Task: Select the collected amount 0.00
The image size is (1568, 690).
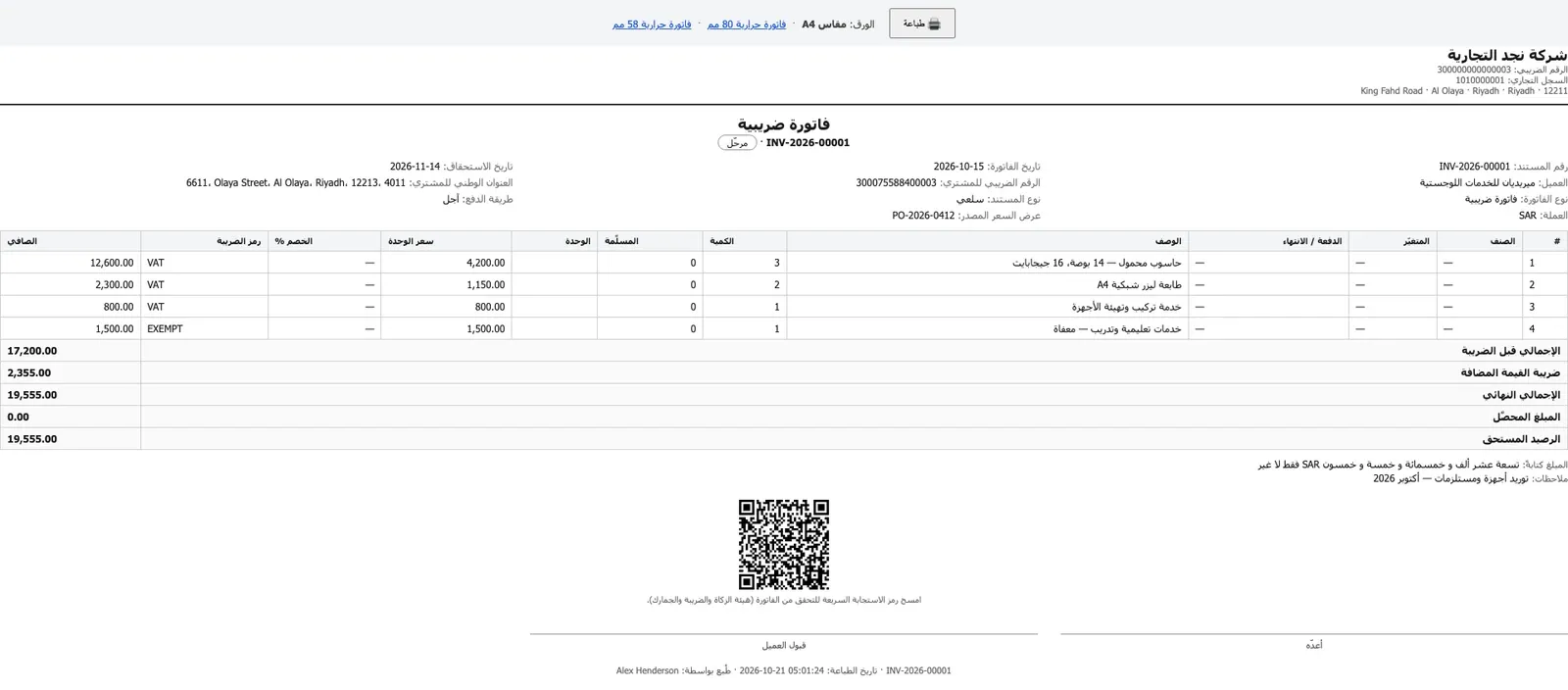Action: click(19, 418)
